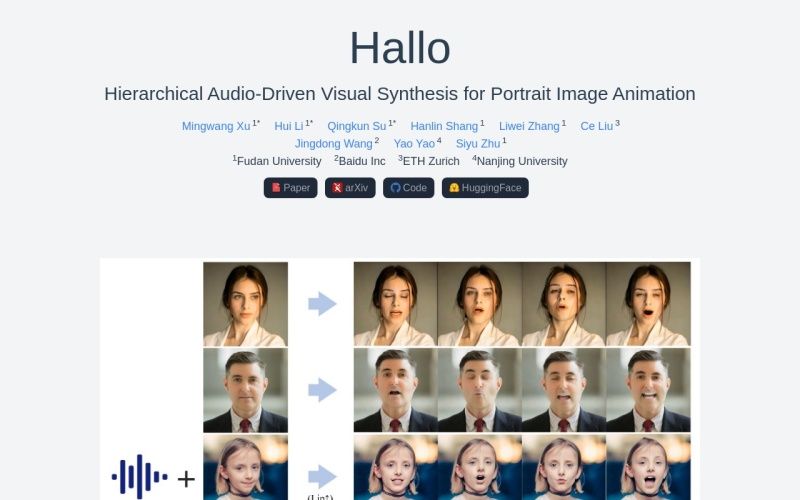This screenshot has height=500, width=800.
Task: Click last animated frame of suited man
Action: [x=648, y=390]
